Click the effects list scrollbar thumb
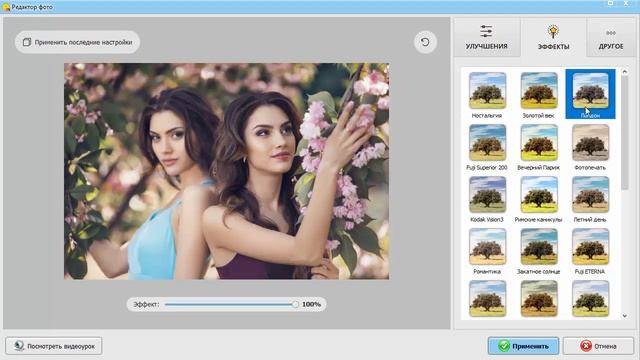The width and height of the screenshot is (640, 360). point(624,133)
